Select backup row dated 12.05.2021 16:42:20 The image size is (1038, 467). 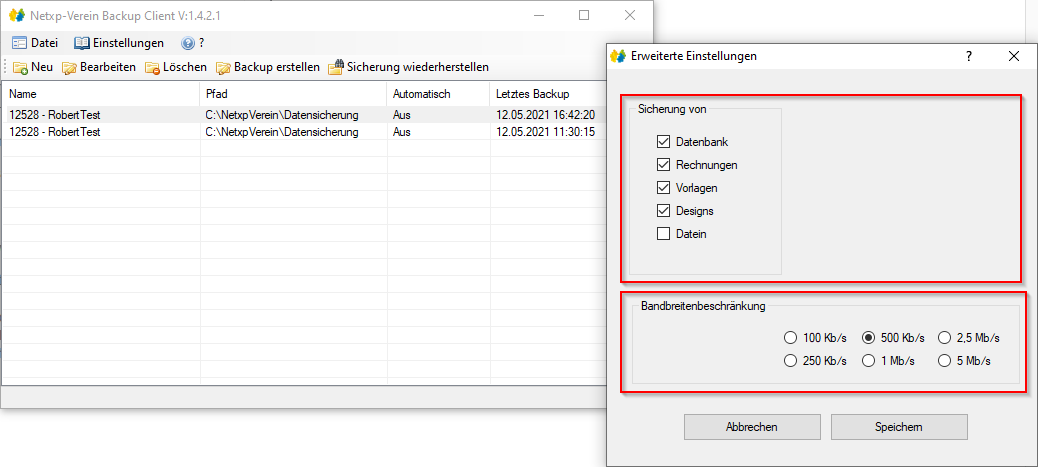[x=305, y=115]
